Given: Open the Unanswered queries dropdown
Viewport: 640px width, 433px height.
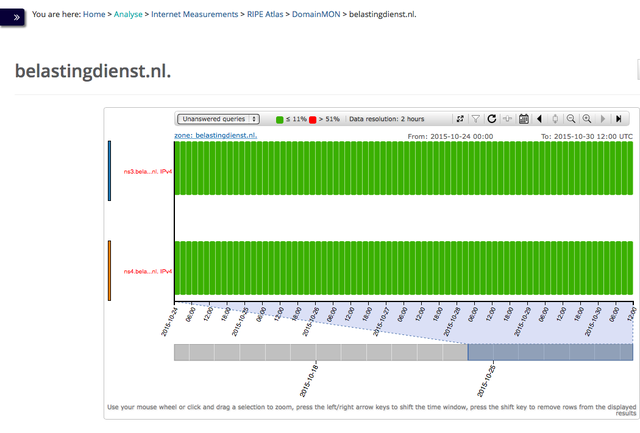Looking at the screenshot, I should (x=218, y=119).
